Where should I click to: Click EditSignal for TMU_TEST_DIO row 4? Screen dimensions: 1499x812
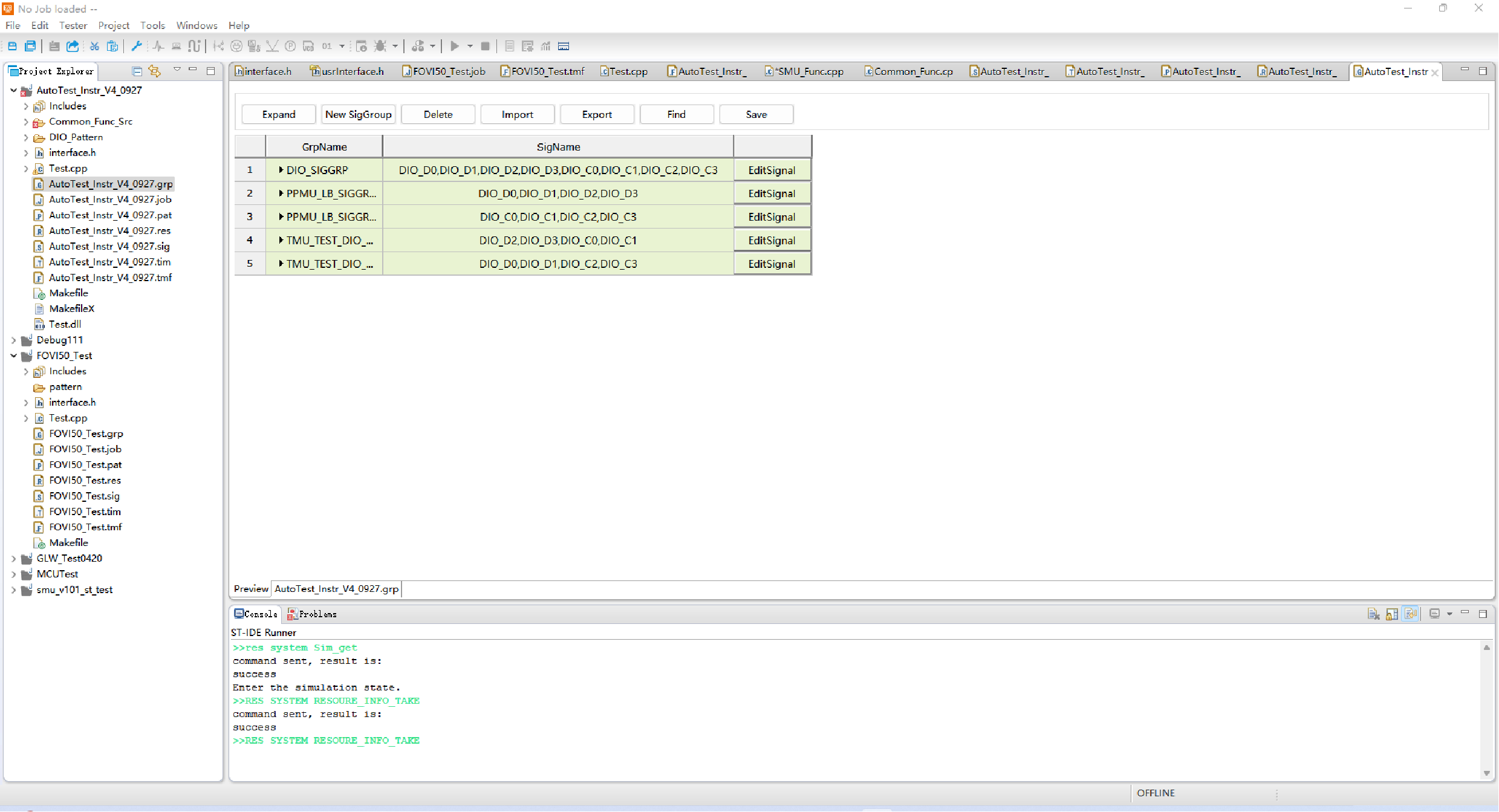(772, 240)
